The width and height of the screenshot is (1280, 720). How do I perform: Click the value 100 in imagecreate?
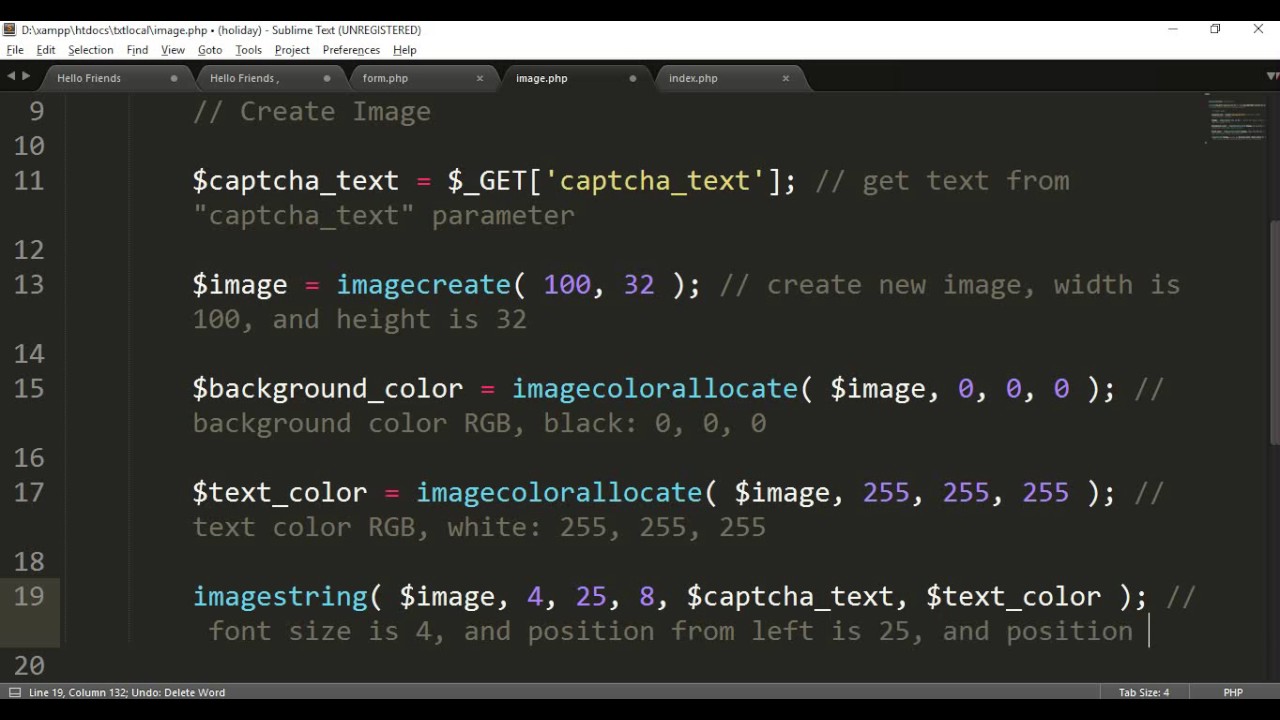(x=567, y=285)
